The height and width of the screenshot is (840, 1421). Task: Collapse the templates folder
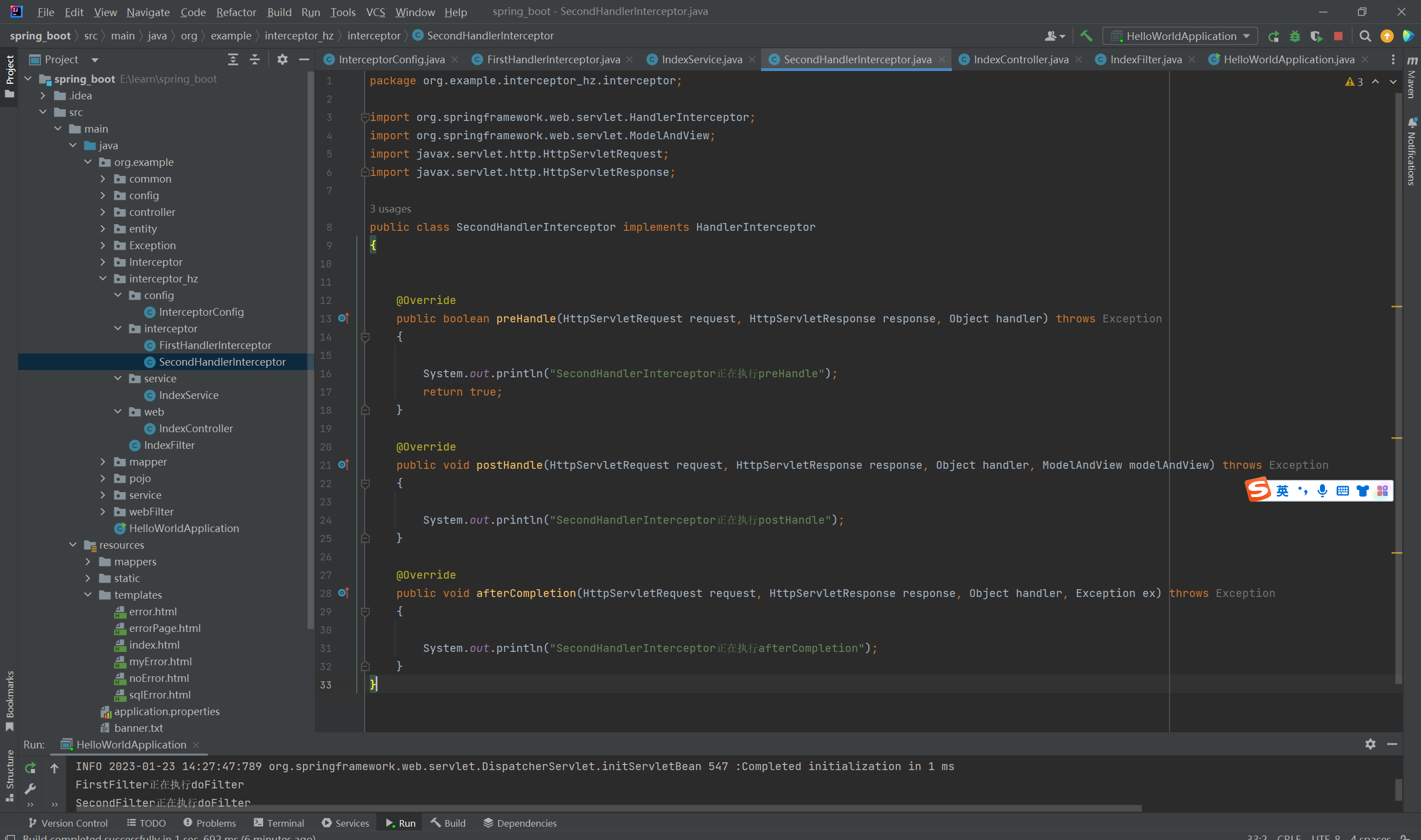pos(88,595)
